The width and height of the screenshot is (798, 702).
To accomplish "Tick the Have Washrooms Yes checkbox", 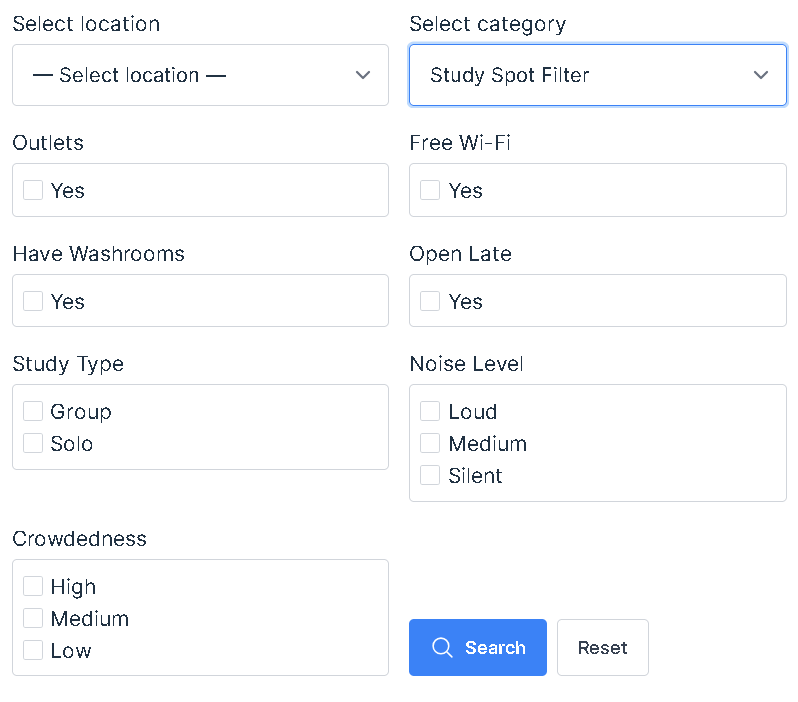I will coord(33,301).
